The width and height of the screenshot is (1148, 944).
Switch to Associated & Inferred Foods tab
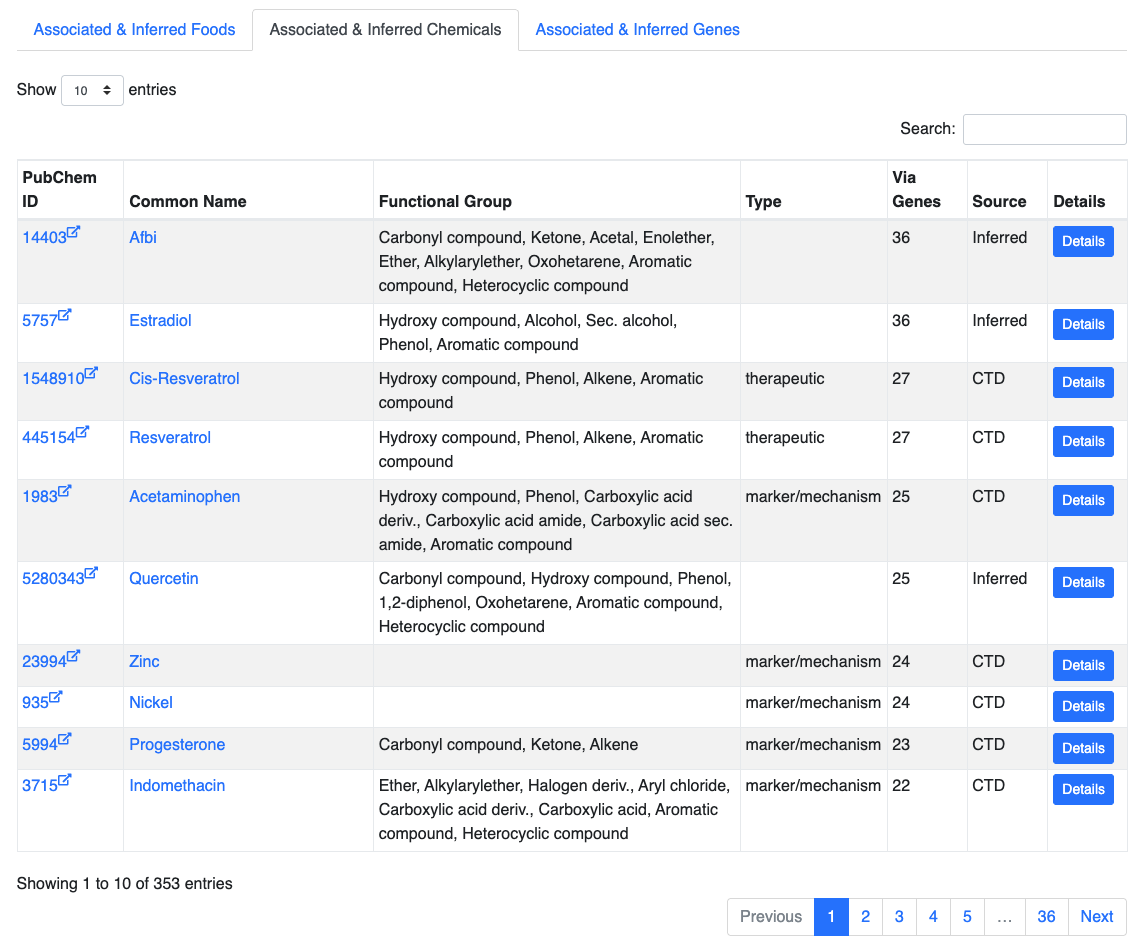pyautogui.click(x=135, y=30)
